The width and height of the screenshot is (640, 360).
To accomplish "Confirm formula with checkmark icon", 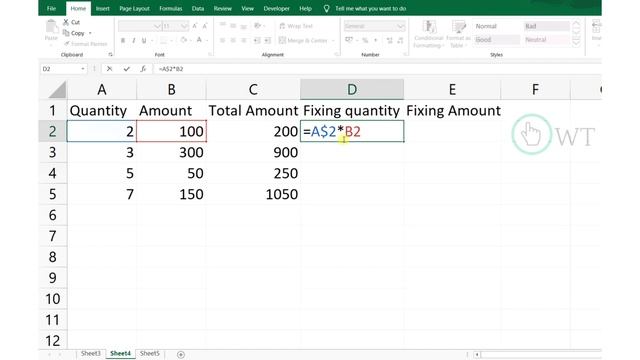I will tap(127, 69).
